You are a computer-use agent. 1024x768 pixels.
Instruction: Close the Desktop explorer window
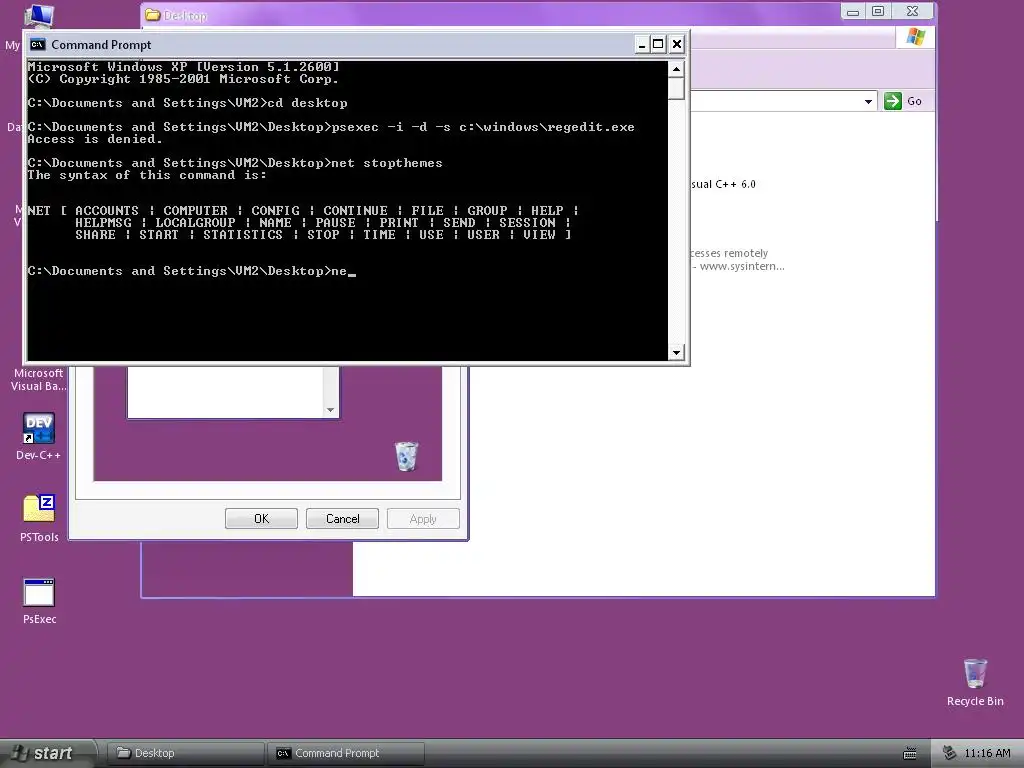[913, 11]
